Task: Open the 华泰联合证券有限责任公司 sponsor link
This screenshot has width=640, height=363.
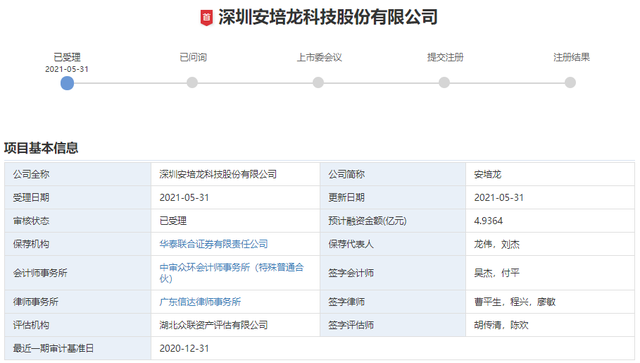Action: click(213, 244)
